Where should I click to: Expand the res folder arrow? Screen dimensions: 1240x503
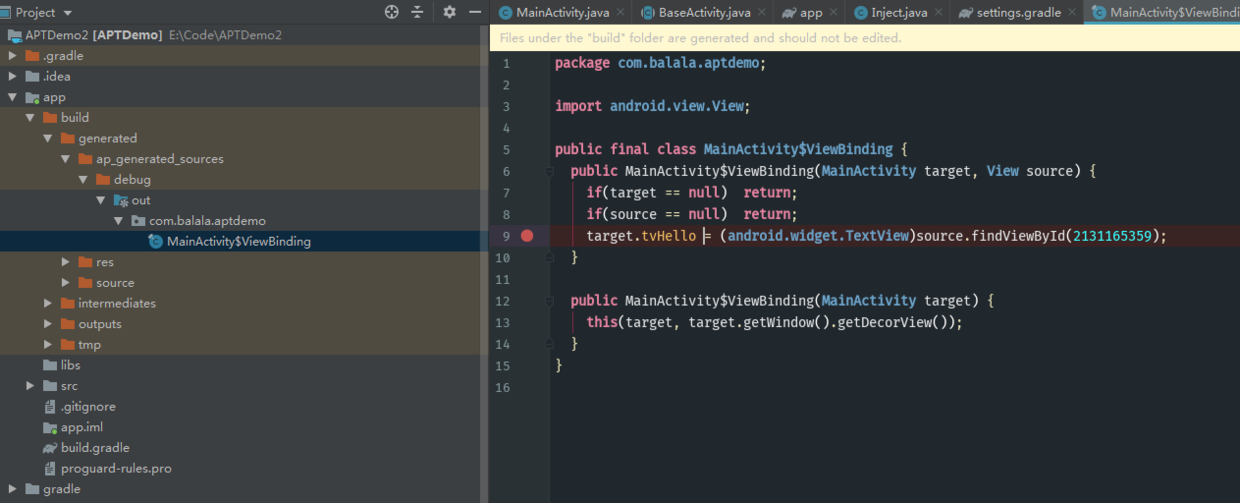tap(66, 262)
